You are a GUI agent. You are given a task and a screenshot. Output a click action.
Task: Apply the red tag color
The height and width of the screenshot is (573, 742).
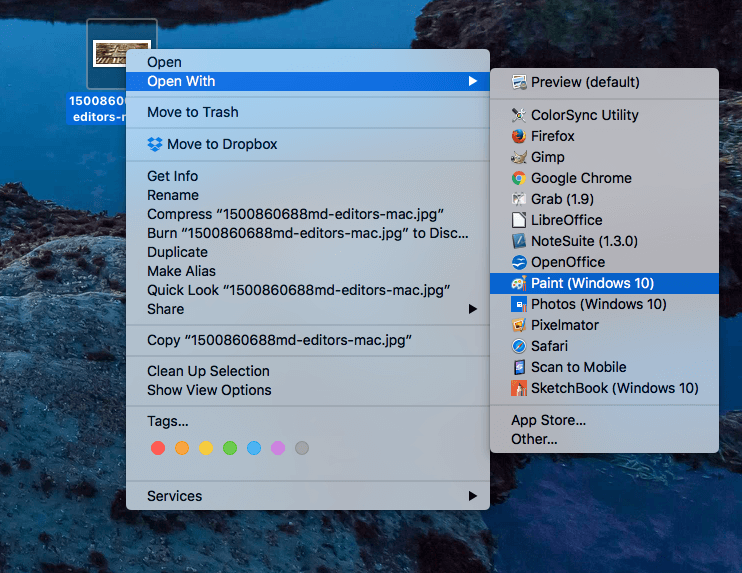point(158,448)
